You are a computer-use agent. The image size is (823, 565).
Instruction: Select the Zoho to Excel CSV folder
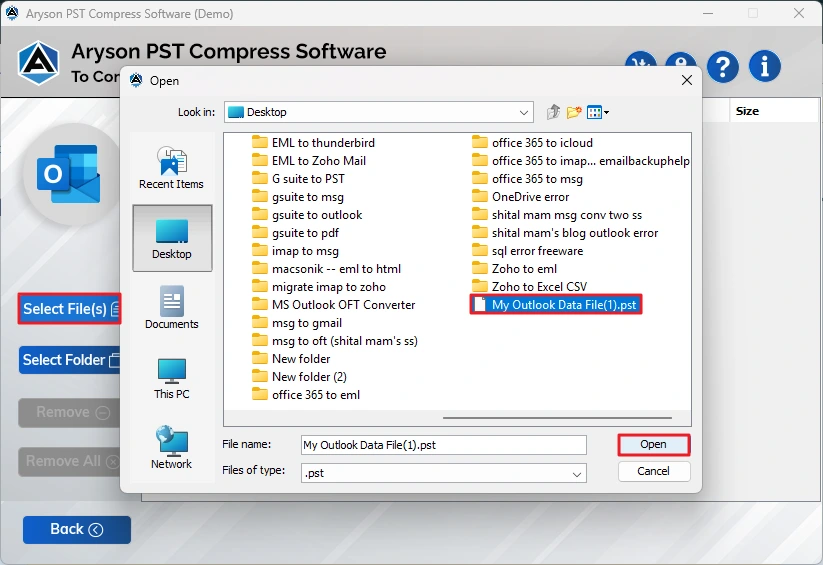pos(530,287)
